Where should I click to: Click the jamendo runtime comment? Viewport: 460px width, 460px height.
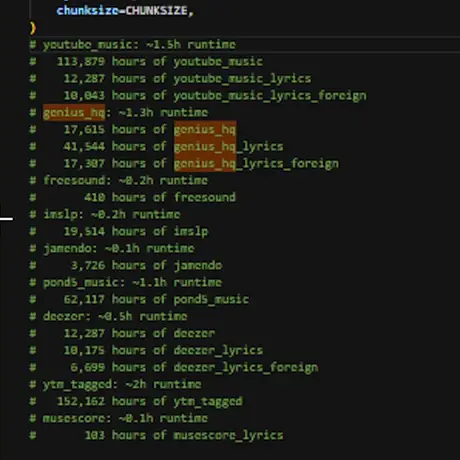[x=112, y=249]
